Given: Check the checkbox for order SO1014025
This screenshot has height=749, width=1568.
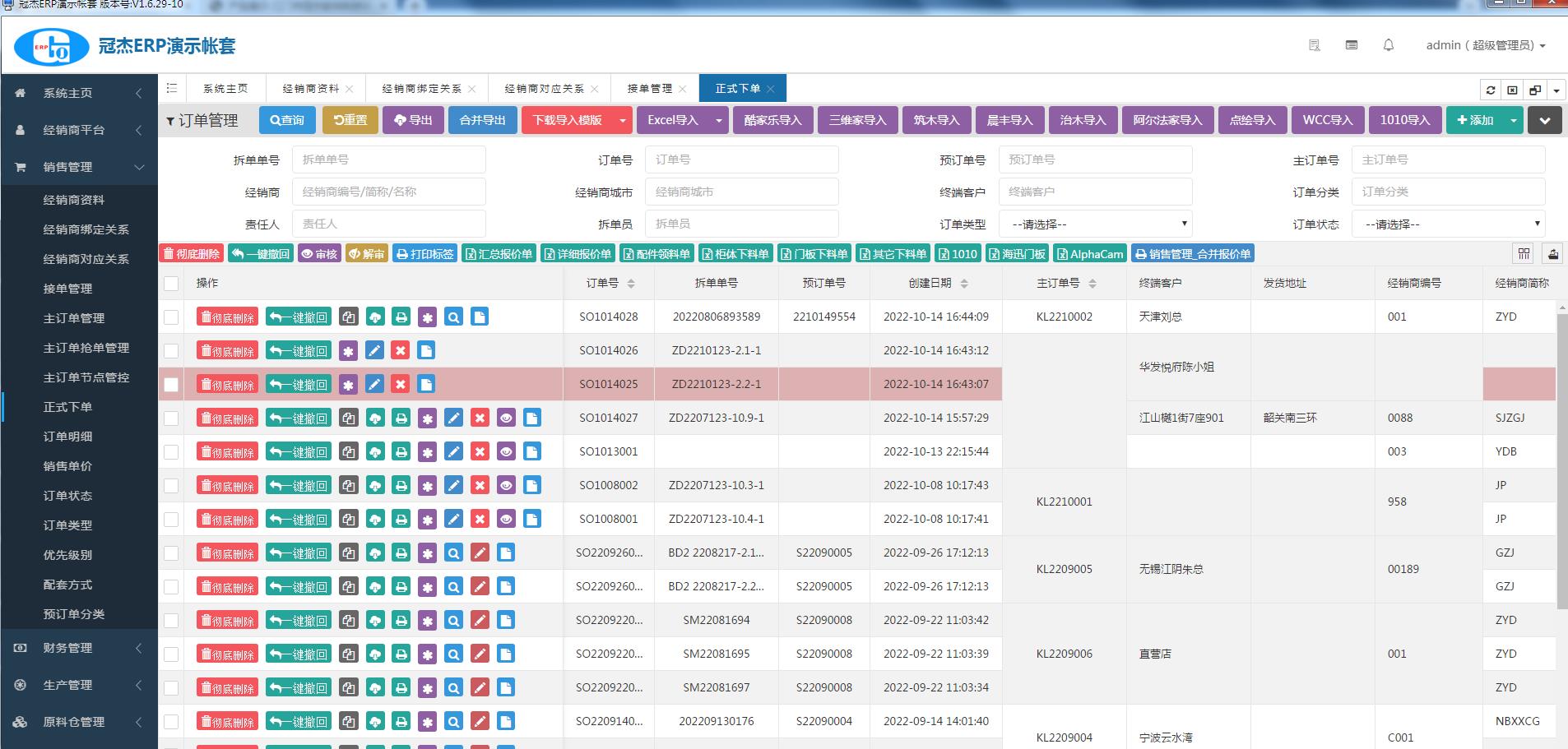Looking at the screenshot, I should pos(171,384).
